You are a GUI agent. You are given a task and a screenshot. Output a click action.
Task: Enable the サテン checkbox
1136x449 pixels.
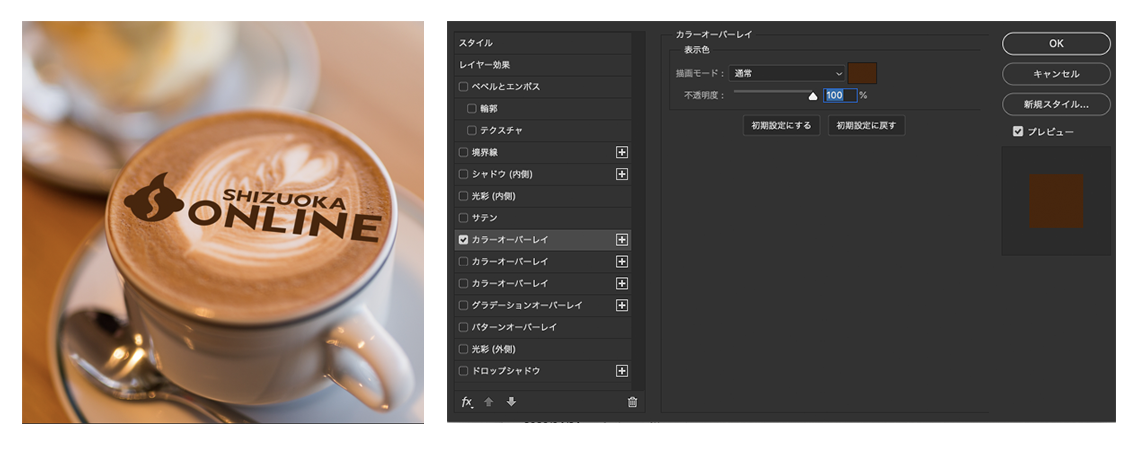click(x=463, y=218)
